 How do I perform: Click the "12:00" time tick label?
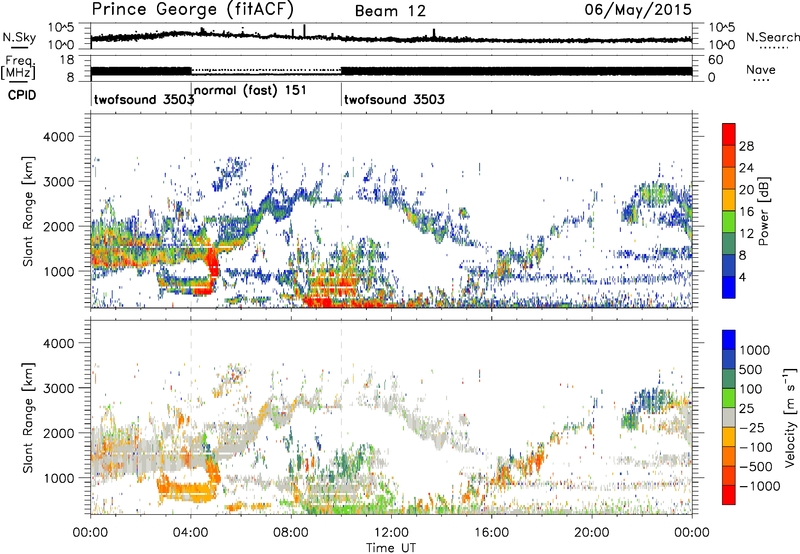[x=391, y=533]
